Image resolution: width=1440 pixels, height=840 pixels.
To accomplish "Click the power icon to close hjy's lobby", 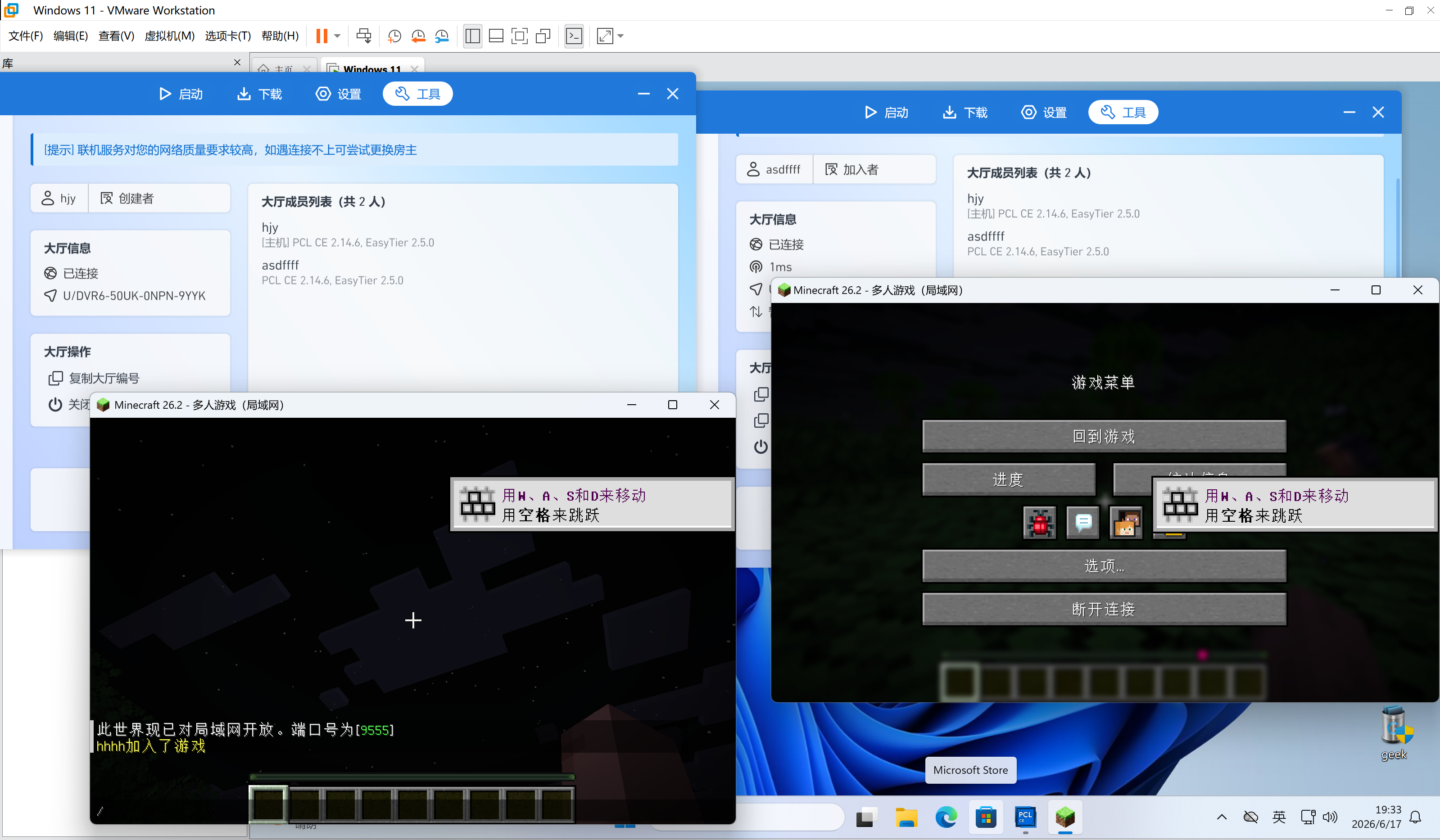I will tap(55, 405).
